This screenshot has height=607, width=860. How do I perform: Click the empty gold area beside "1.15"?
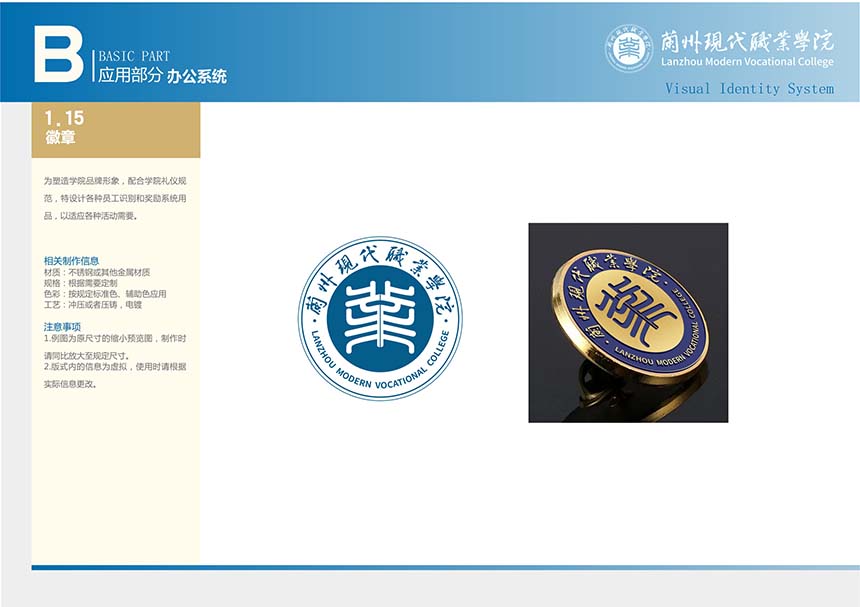[150, 128]
